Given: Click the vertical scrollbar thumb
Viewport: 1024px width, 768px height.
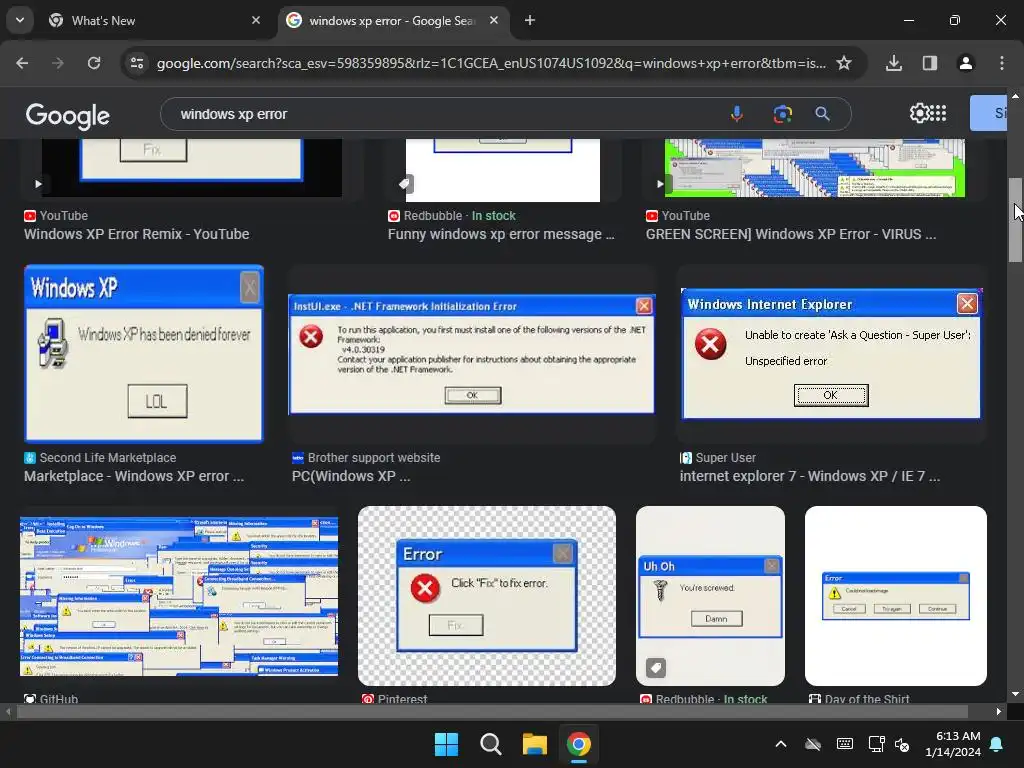Looking at the screenshot, I should point(1015,220).
